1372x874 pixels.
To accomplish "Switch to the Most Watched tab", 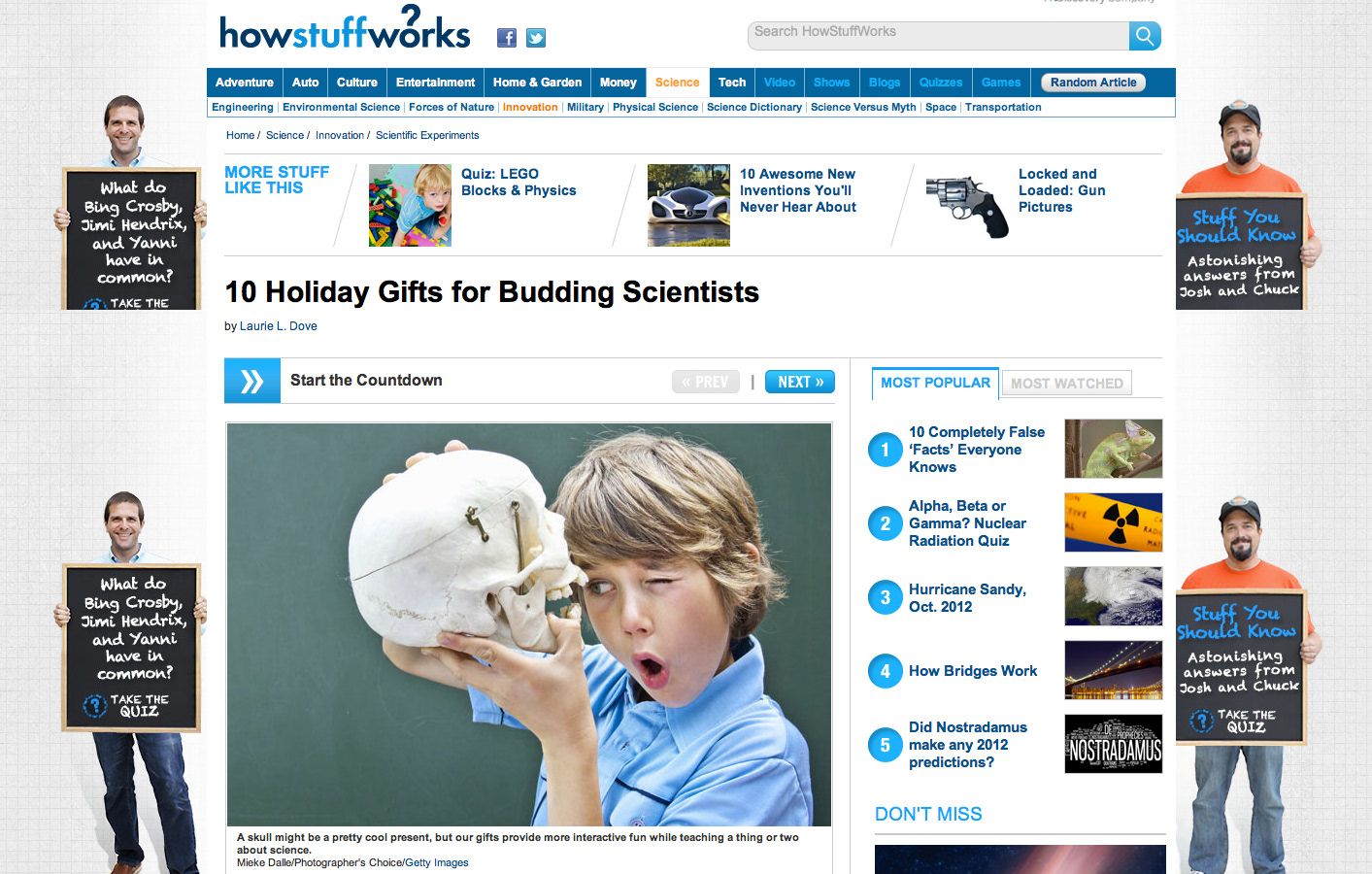I will pos(1067,384).
